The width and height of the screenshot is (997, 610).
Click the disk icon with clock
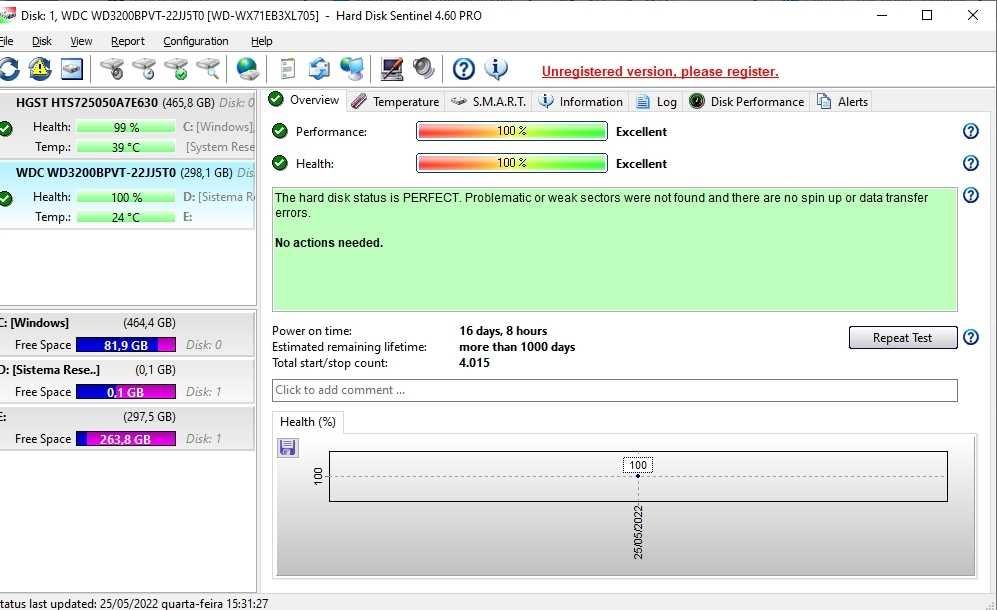[x=144, y=69]
